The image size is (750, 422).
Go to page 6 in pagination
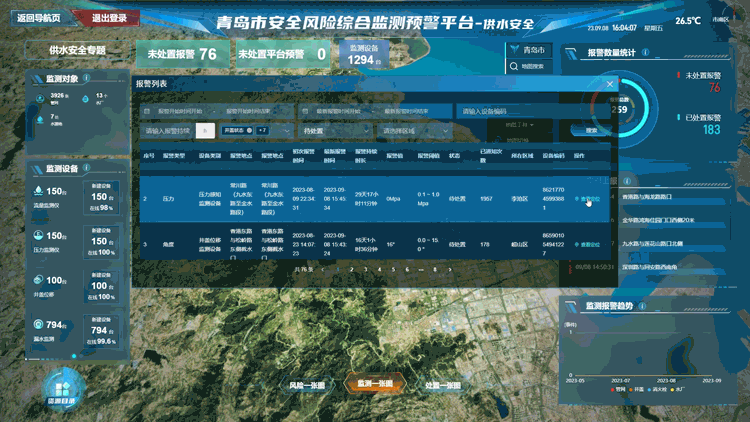tap(407, 269)
